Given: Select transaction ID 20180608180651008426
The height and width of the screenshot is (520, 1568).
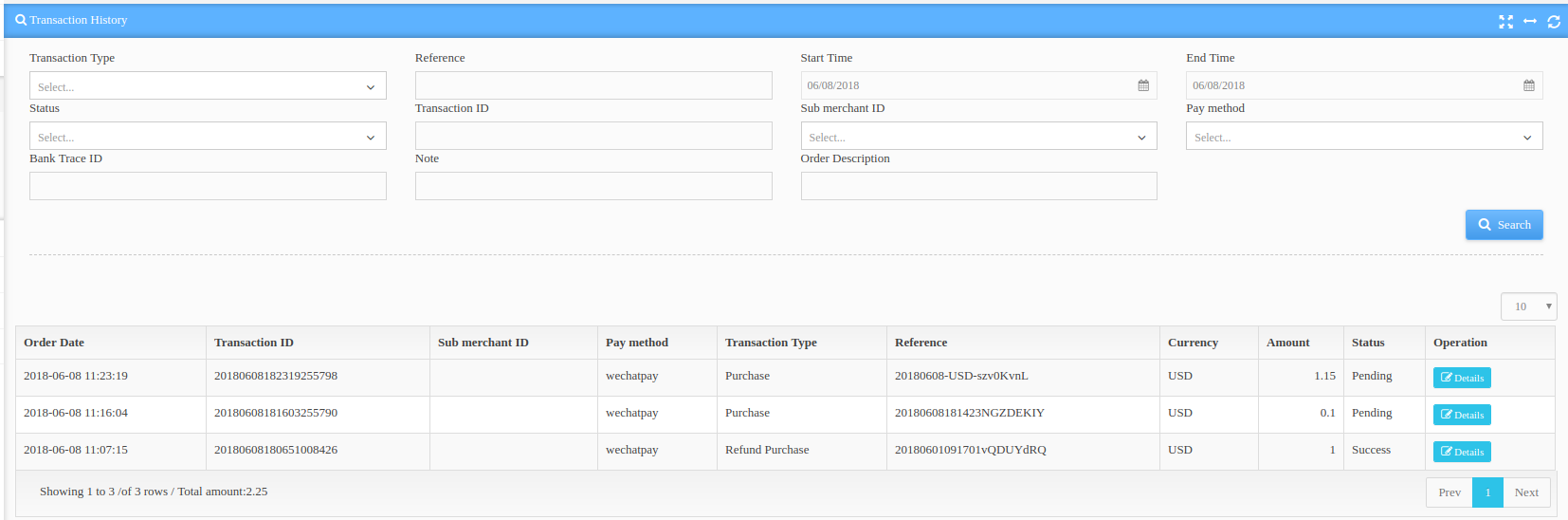Looking at the screenshot, I should (x=276, y=450).
